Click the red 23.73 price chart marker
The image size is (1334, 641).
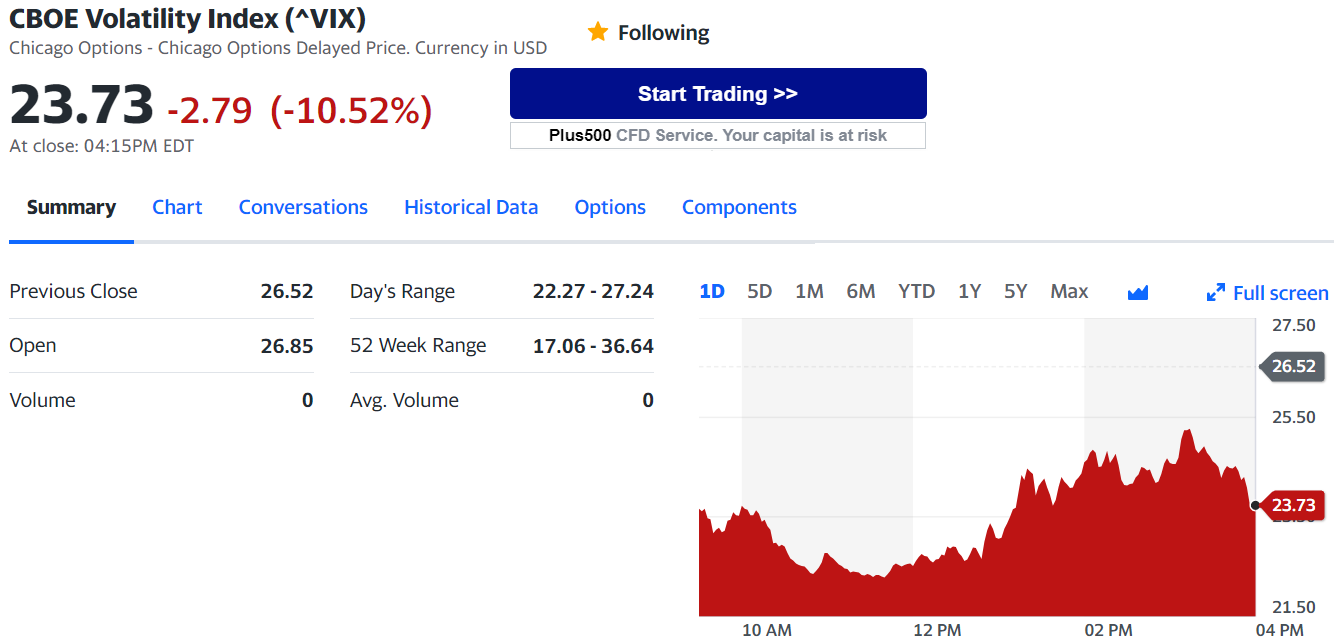pos(1291,505)
